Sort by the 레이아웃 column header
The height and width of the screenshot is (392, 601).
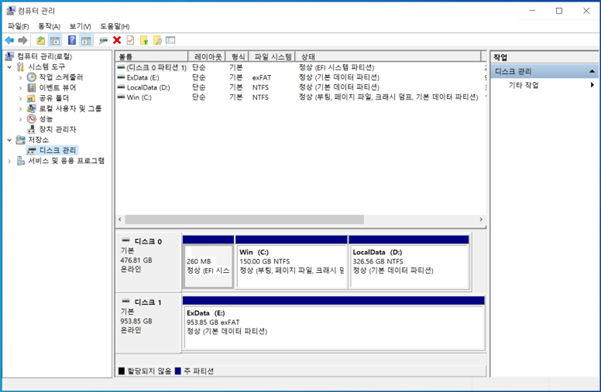(207, 56)
